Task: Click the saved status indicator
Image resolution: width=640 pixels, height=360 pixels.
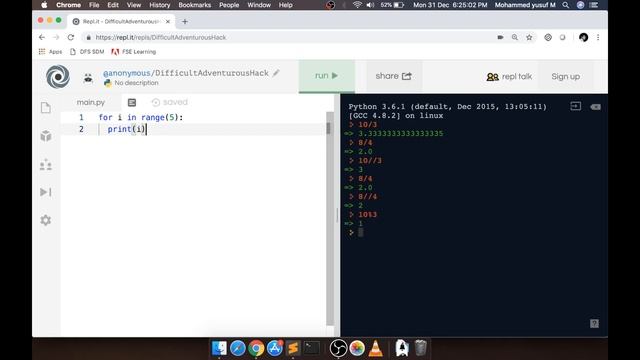Action: pyautogui.click(x=169, y=102)
